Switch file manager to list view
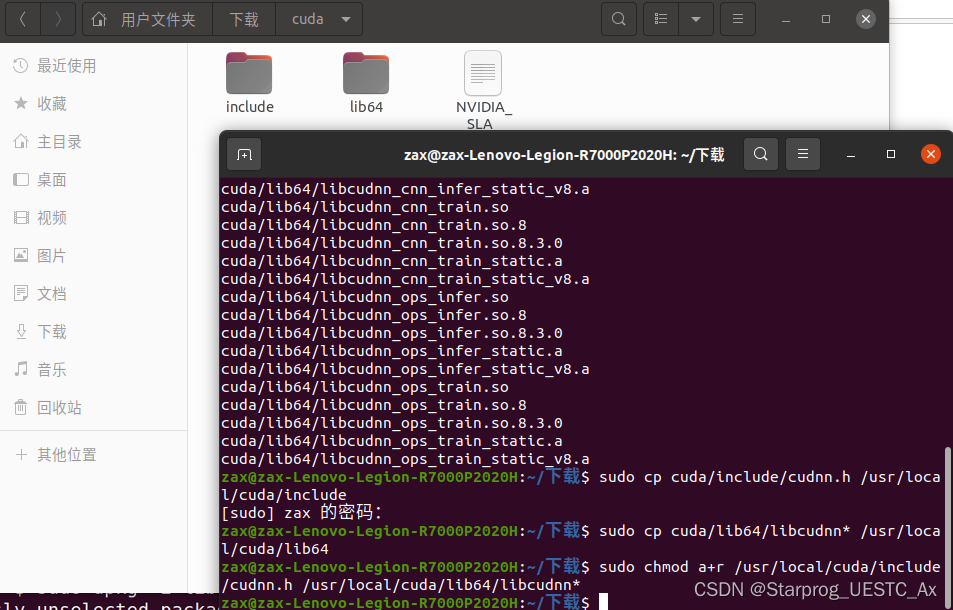The height and width of the screenshot is (610, 953). (661, 19)
